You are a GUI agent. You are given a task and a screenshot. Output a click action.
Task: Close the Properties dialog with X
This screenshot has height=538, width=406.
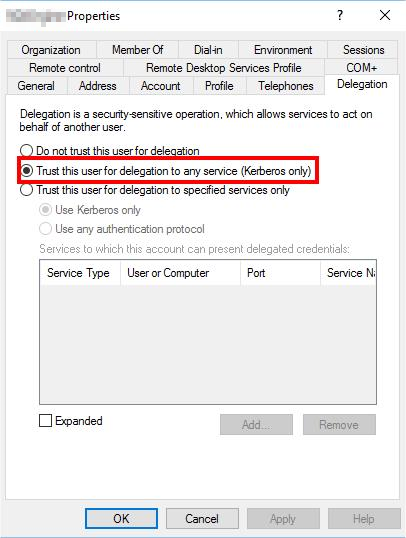385,15
